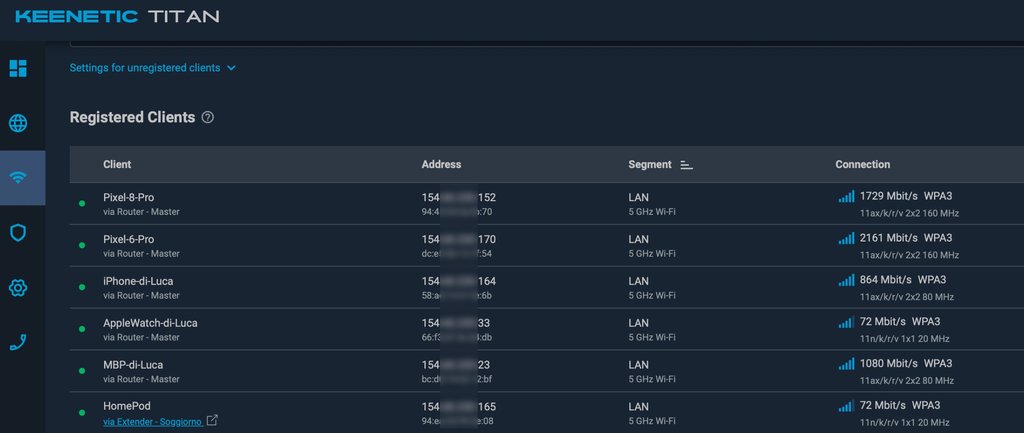Follow the via Extender - Soggiorno link
This screenshot has height=433, width=1024.
coord(151,421)
